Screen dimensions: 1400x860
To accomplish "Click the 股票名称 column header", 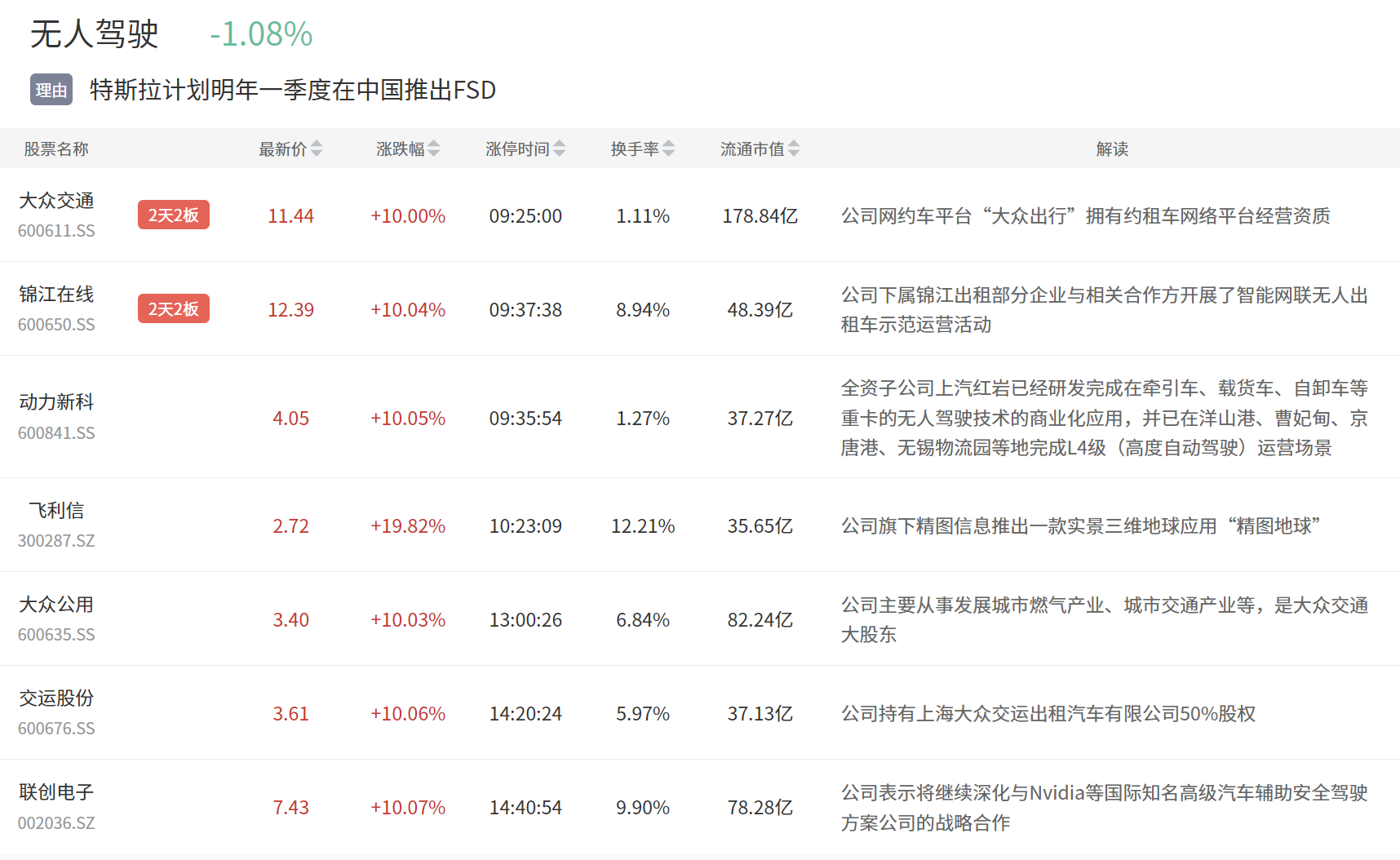I will coord(56,149).
